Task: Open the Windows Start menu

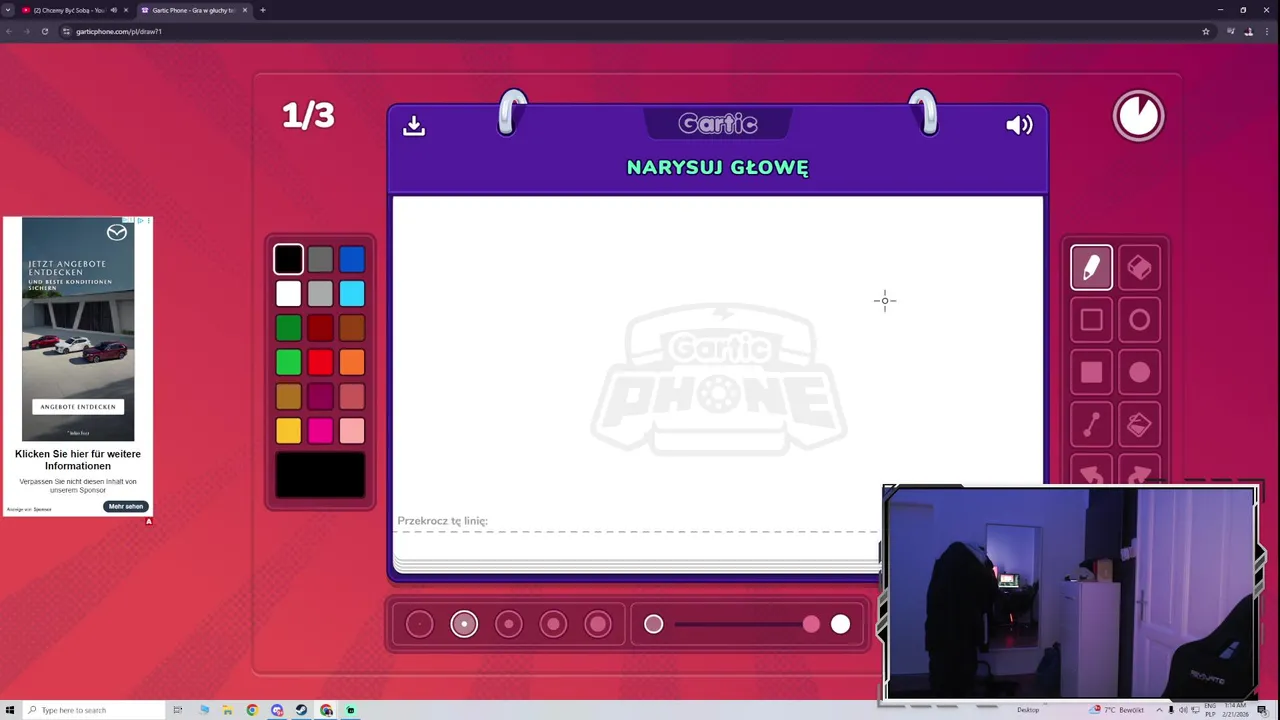Action: coord(10,710)
